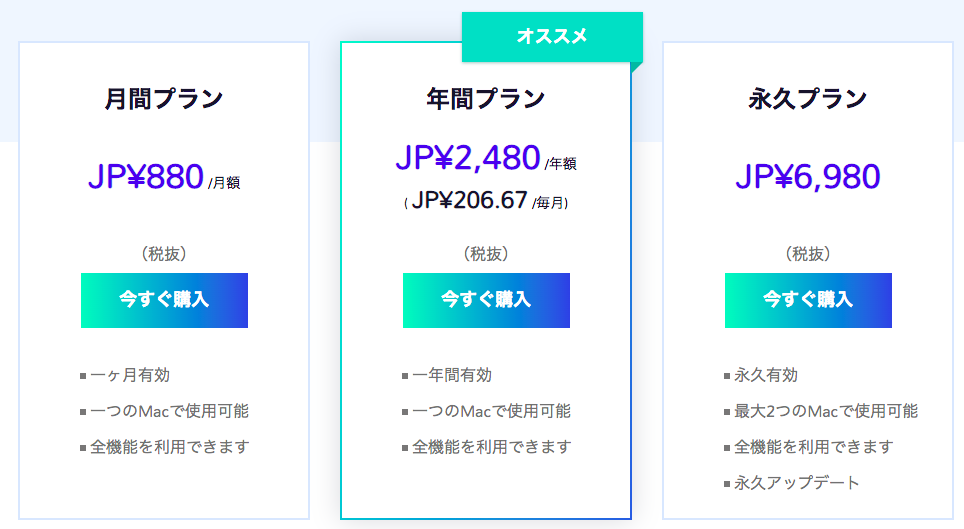Click the 最大2つのMacで使用可能 feature

pos(826,411)
